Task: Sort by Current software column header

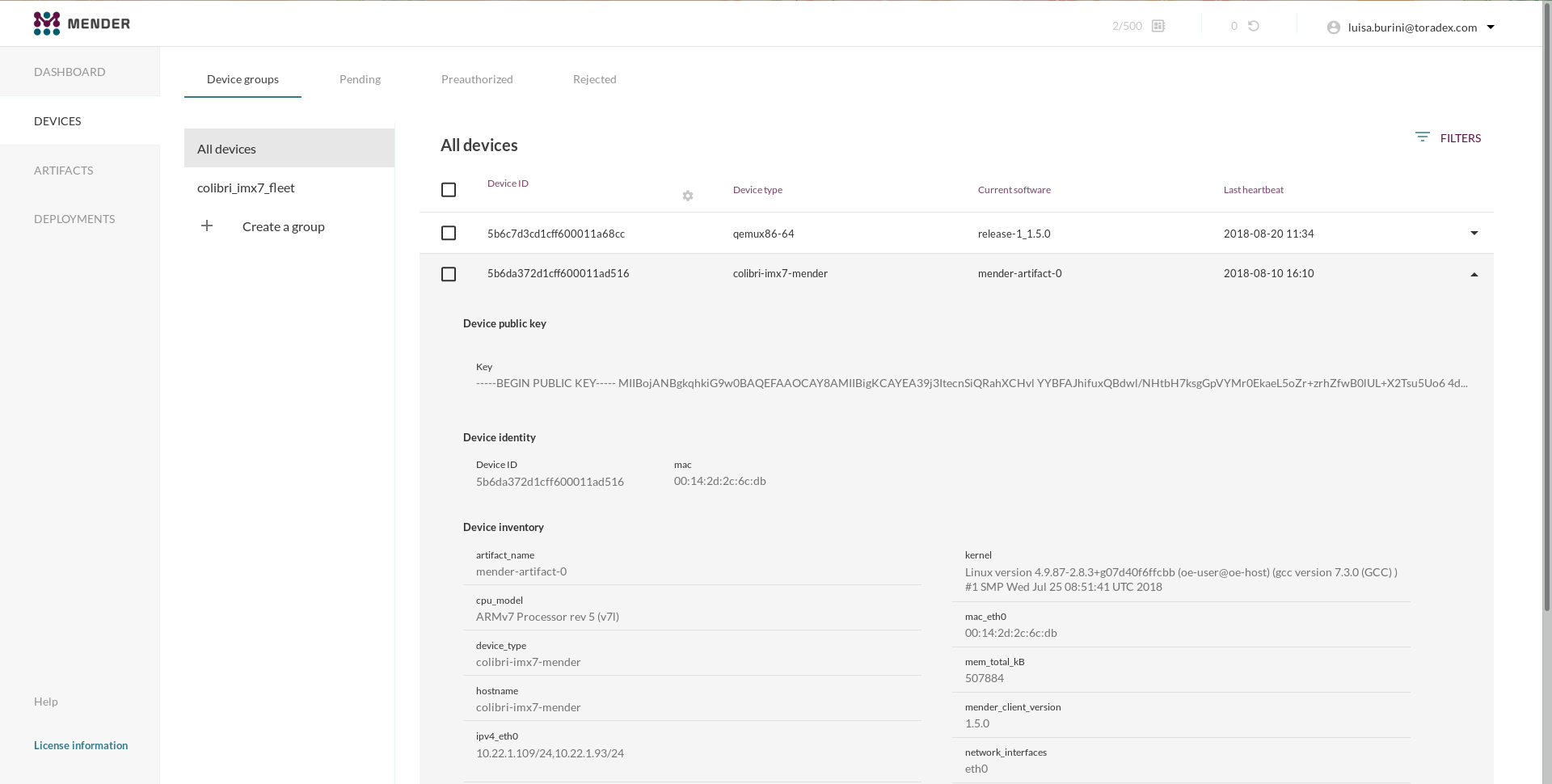Action: 1014,190
